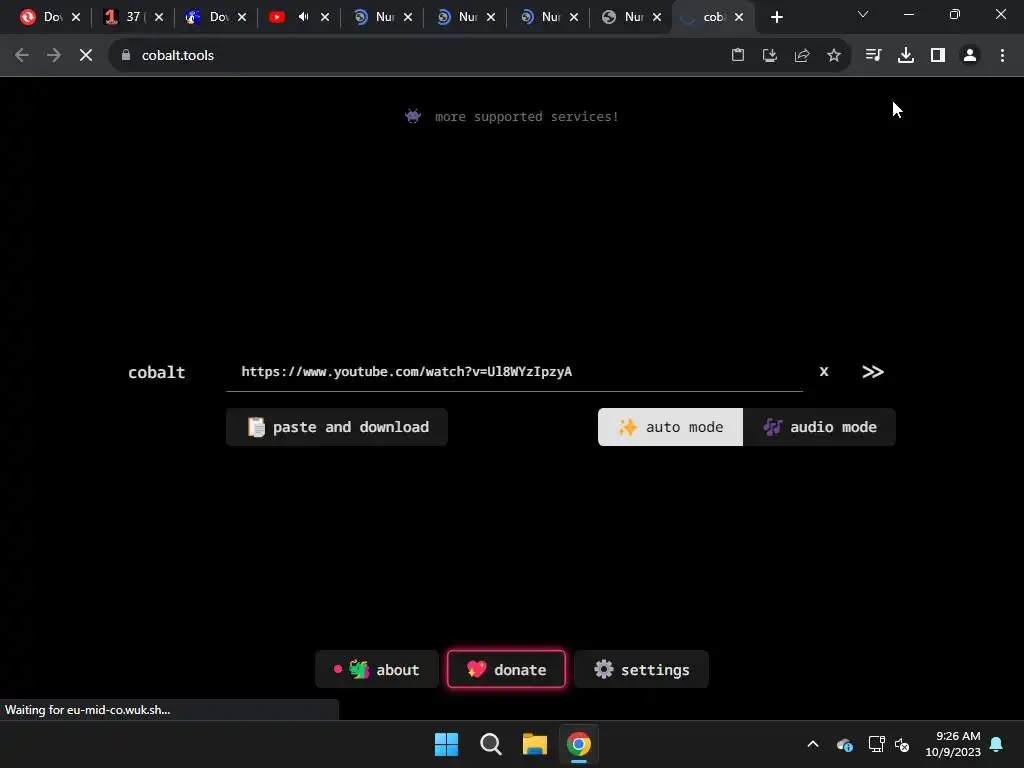The image size is (1024, 768).
Task: Click the cobalt logo text
Action: tap(157, 372)
